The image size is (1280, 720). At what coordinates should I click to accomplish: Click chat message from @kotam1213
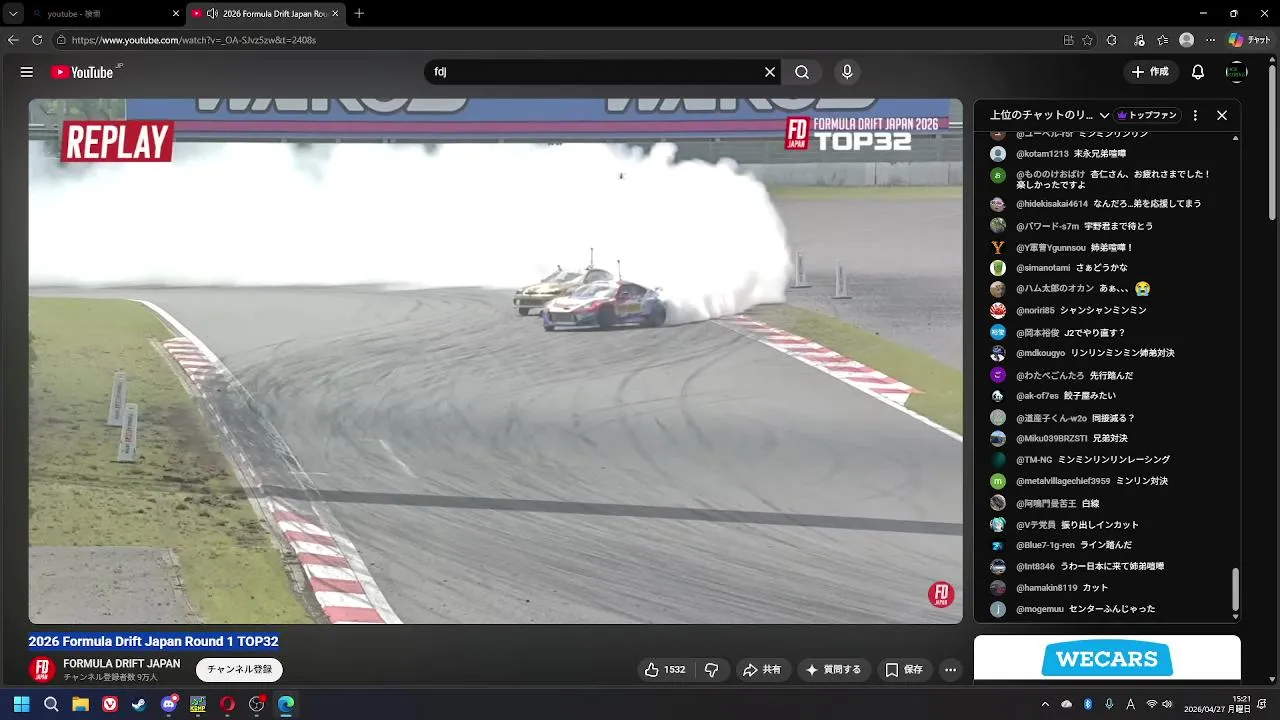click(x=1071, y=154)
